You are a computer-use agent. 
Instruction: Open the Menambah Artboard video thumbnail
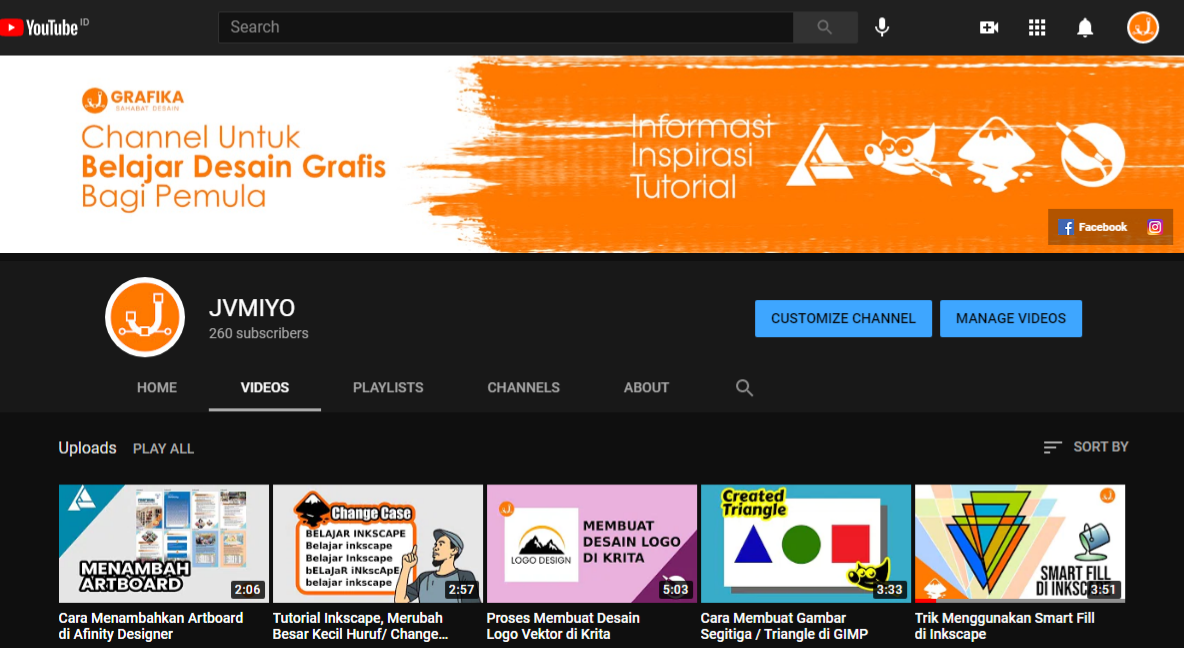(164, 543)
